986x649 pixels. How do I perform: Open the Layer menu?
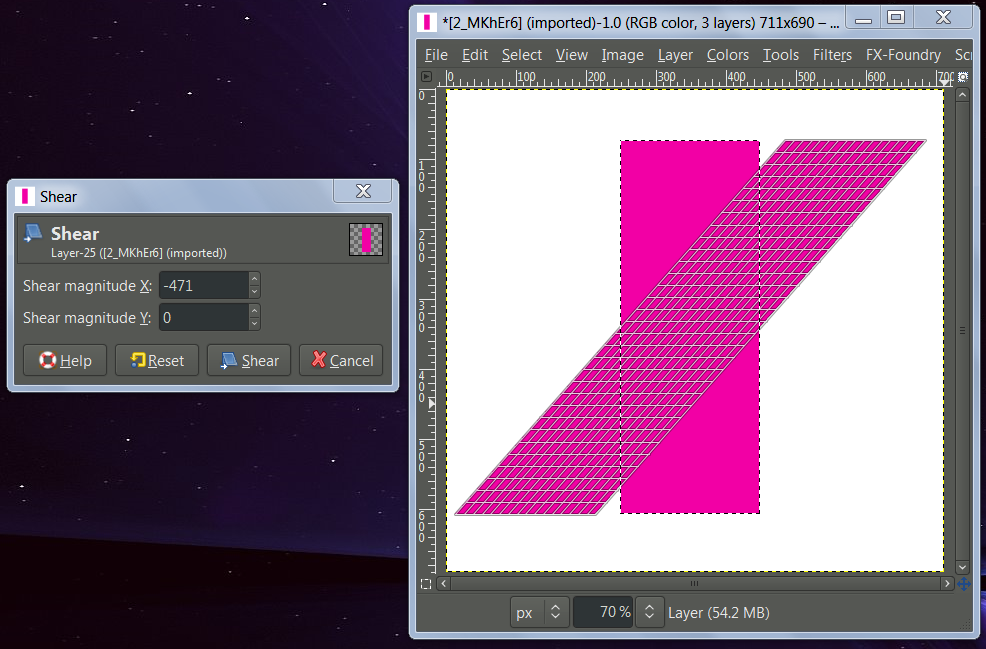675,55
